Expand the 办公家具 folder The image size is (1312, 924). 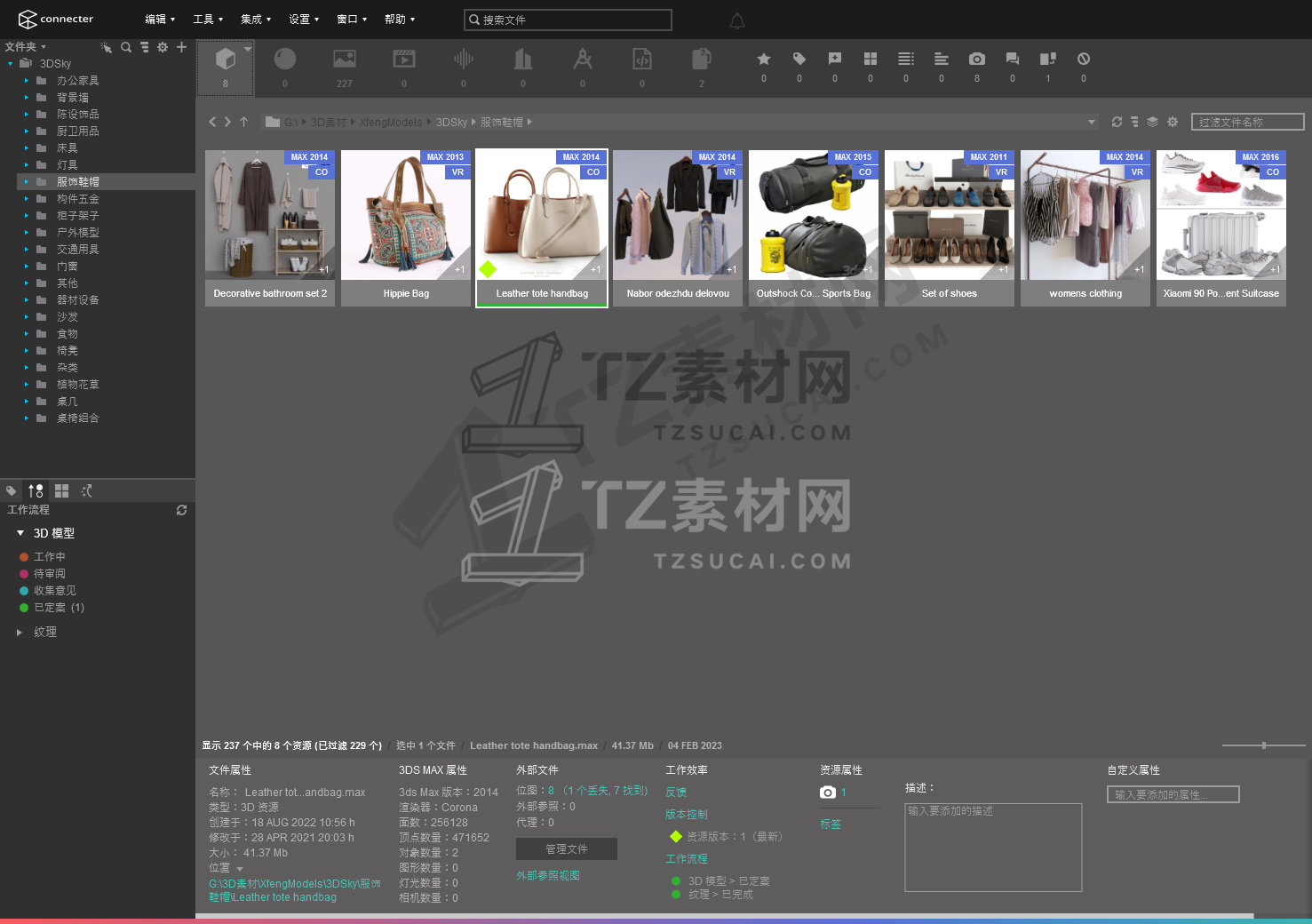pyautogui.click(x=27, y=81)
